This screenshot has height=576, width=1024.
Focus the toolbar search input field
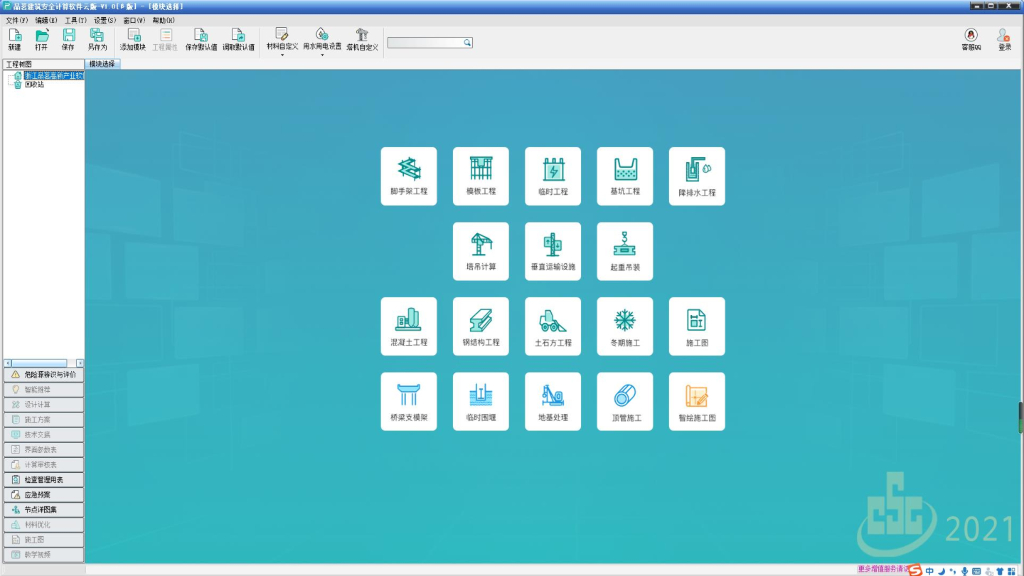point(426,42)
